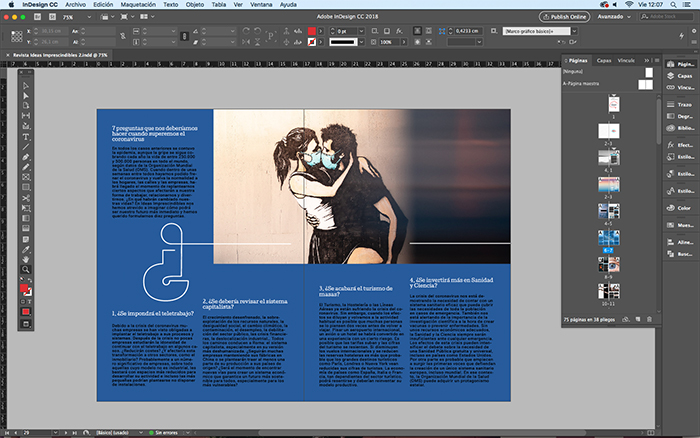Select the Direct Selection tool
Viewport: 700px width, 438px height.
[x=26, y=96]
